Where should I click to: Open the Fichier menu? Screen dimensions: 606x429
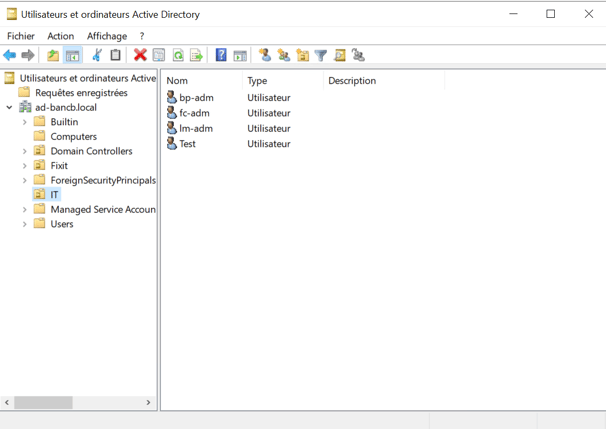[x=21, y=36]
